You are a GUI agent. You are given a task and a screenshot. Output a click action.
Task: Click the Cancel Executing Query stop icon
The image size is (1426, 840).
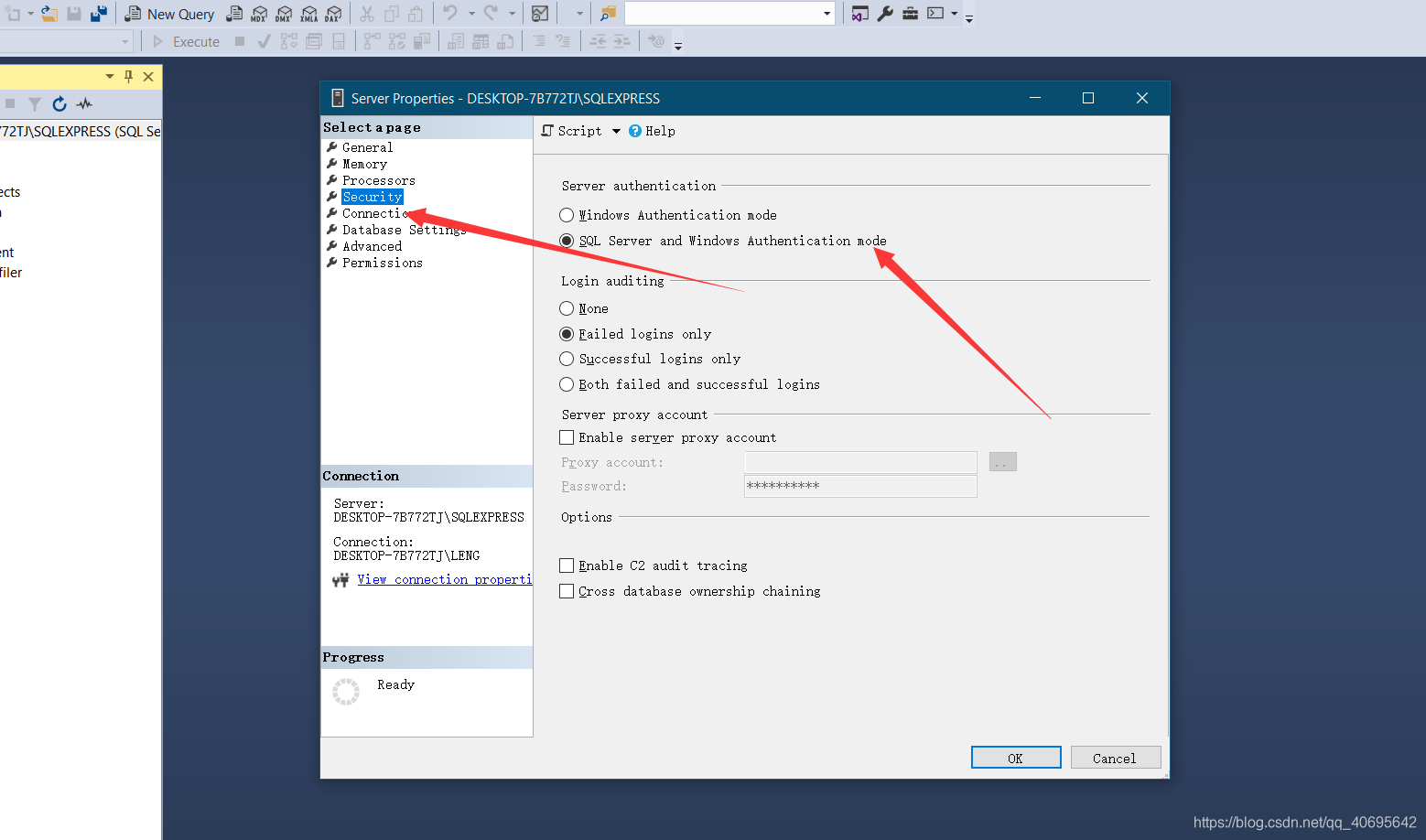coord(240,41)
